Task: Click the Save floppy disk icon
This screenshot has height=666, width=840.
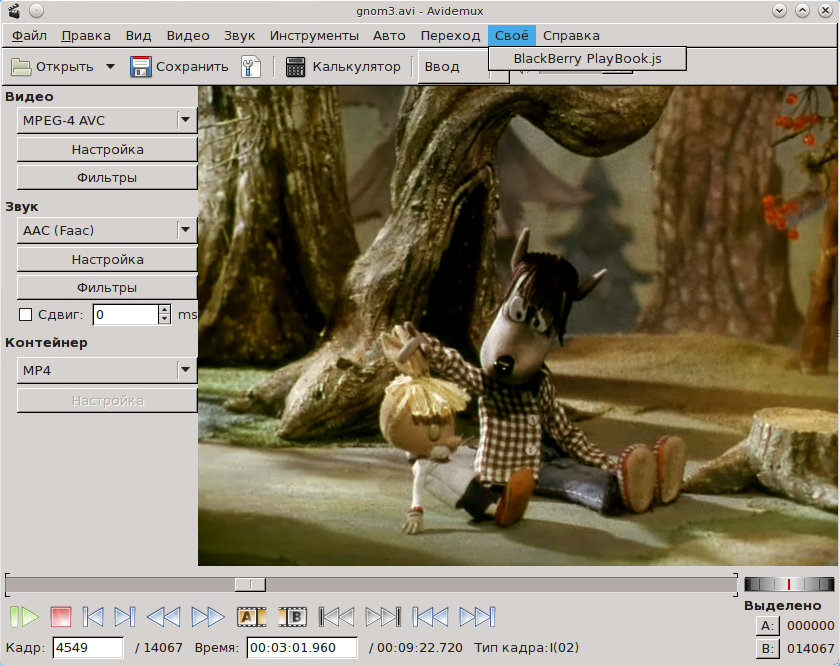Action: coord(141,67)
